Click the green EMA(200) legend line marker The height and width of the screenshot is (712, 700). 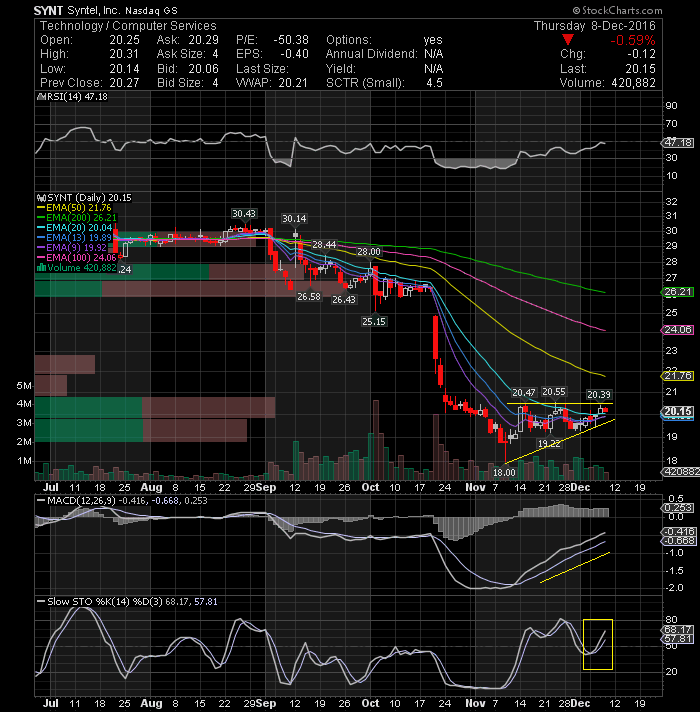[x=41, y=218]
